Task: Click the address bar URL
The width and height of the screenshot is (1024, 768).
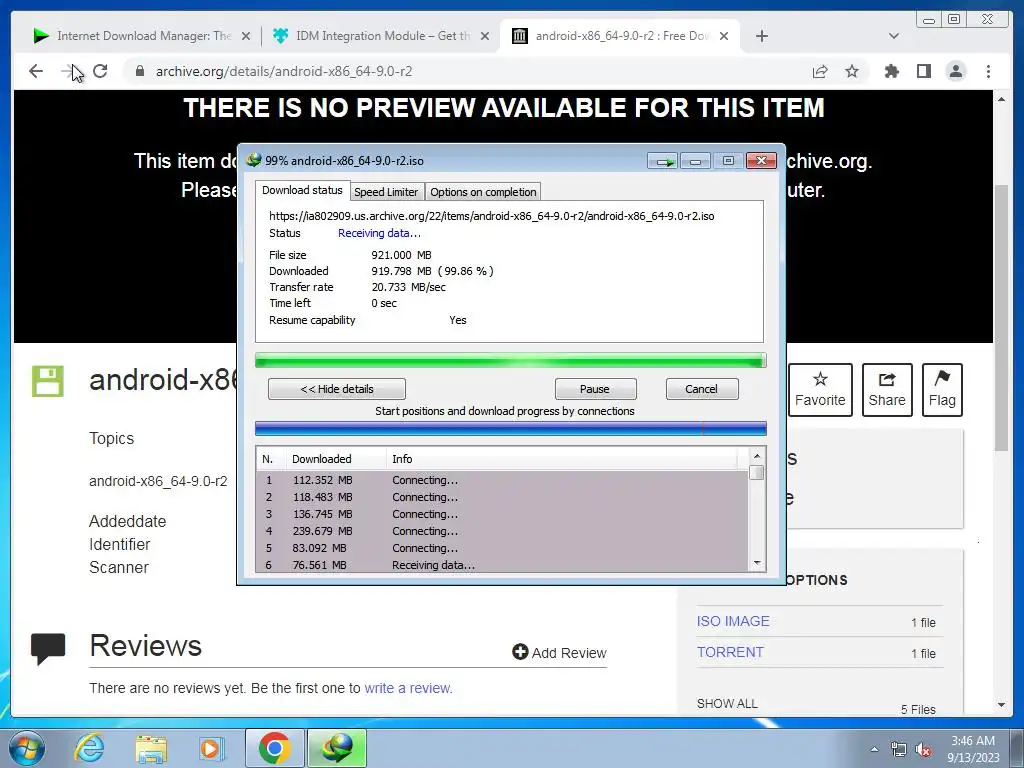Action: pyautogui.click(x=283, y=71)
